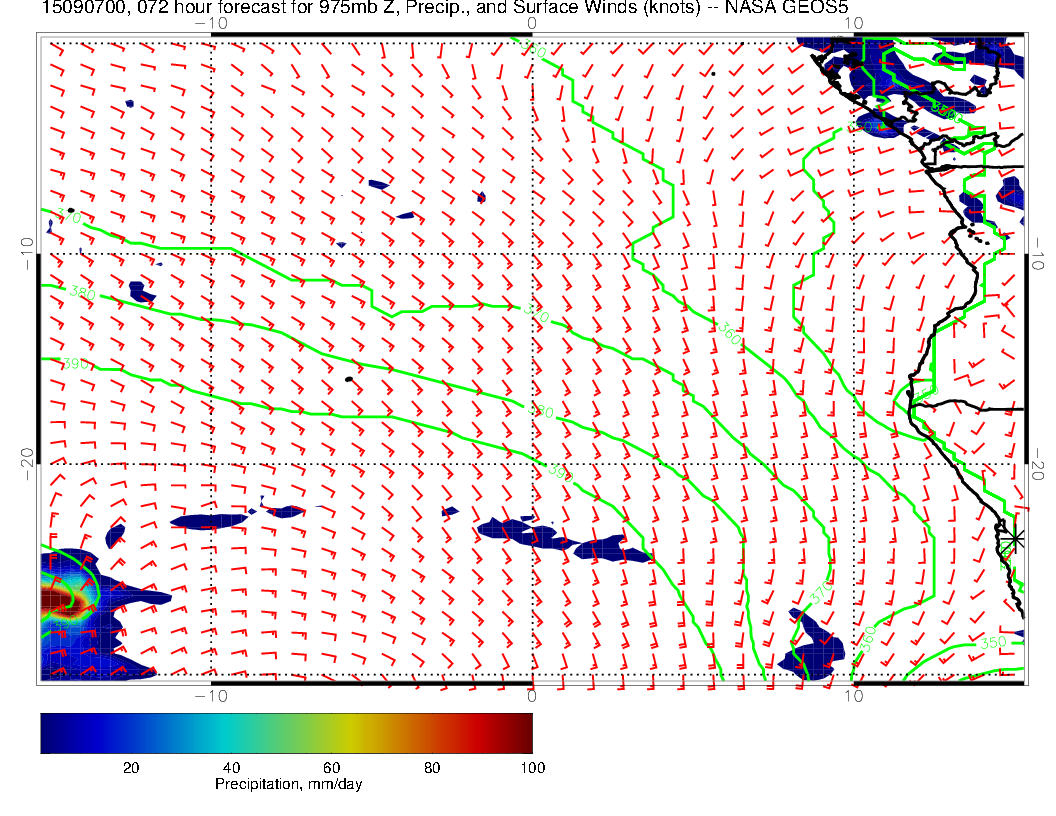The height and width of the screenshot is (816, 1056).
Task: Click the "100" tick label under the color bar
Action: pos(532,768)
